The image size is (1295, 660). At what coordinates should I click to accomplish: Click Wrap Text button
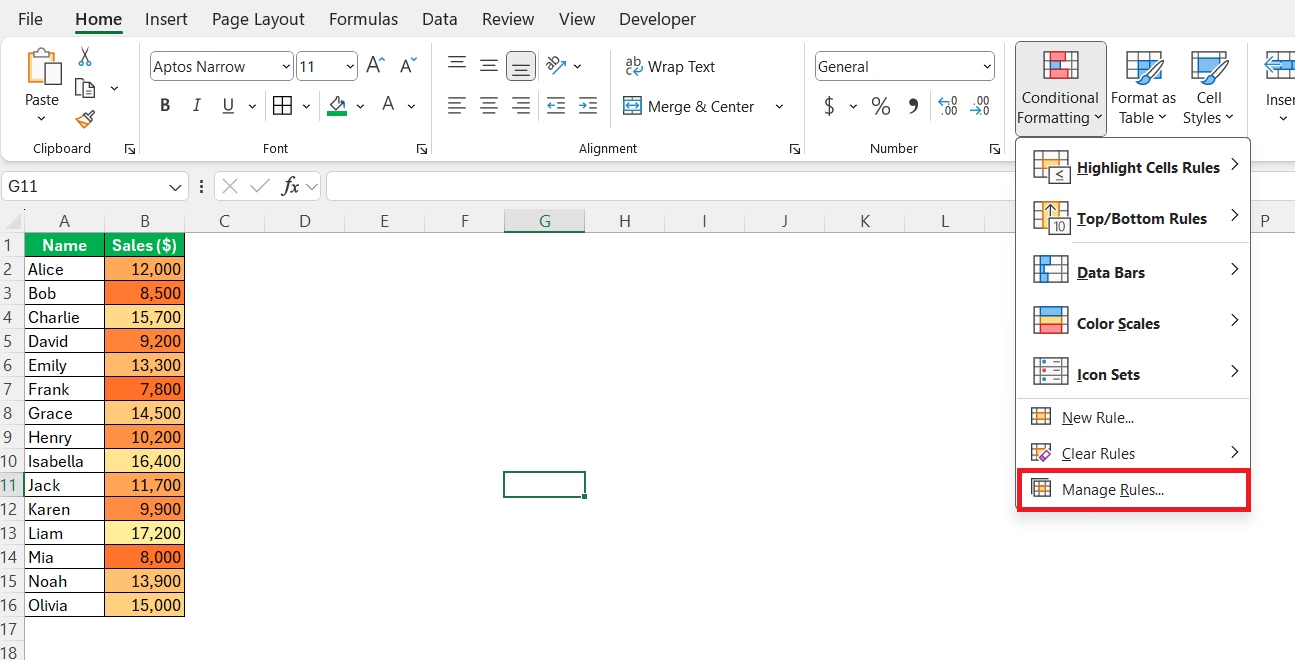click(x=670, y=66)
